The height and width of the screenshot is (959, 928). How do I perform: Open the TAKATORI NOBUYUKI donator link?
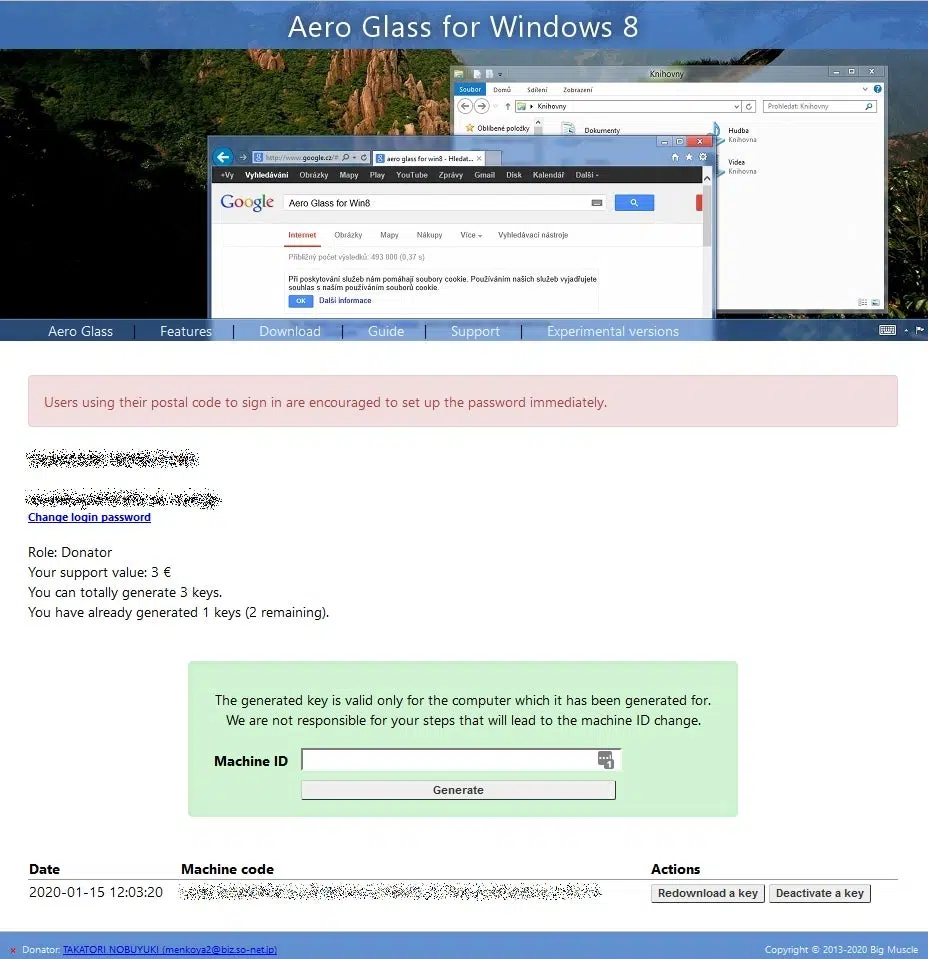click(x=169, y=950)
